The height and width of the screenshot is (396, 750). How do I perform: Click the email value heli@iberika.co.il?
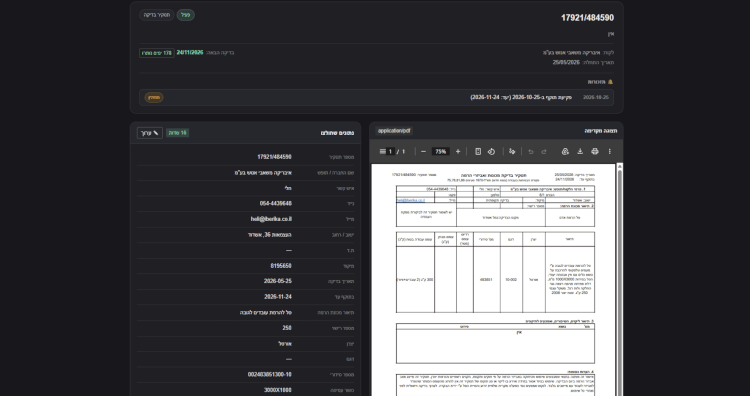point(271,219)
